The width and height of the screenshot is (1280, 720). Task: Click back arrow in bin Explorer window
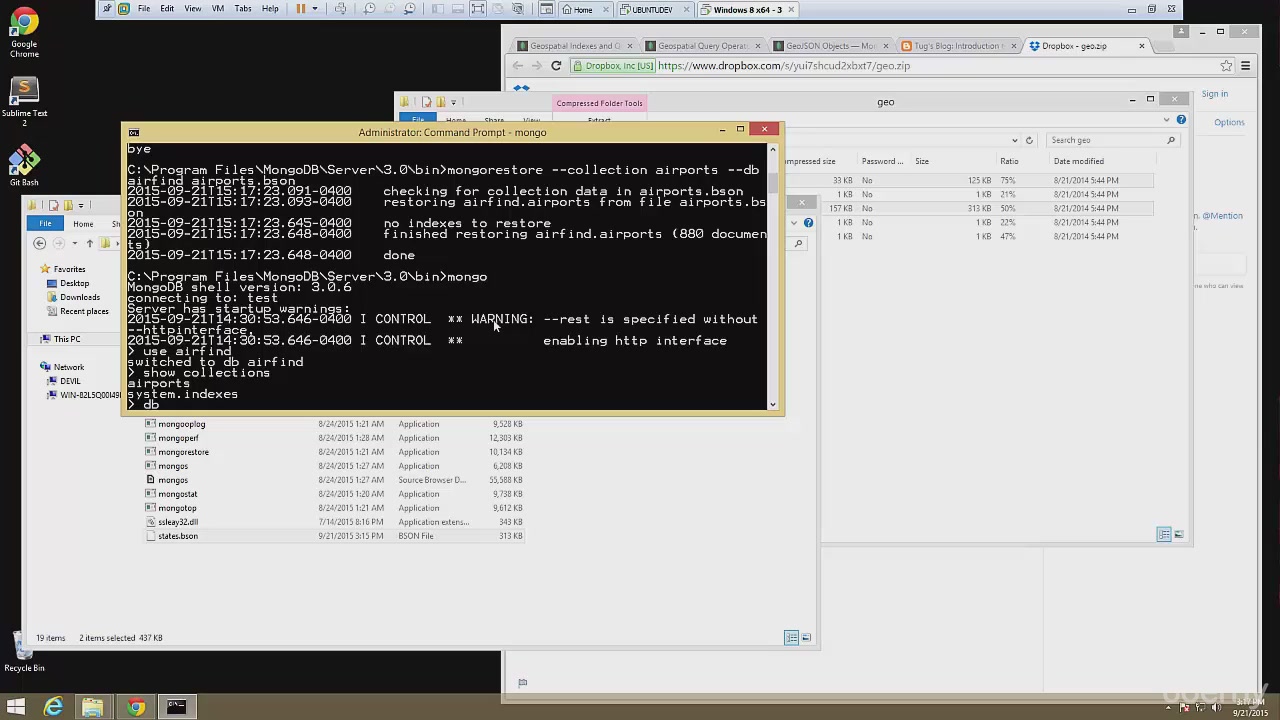[40, 243]
